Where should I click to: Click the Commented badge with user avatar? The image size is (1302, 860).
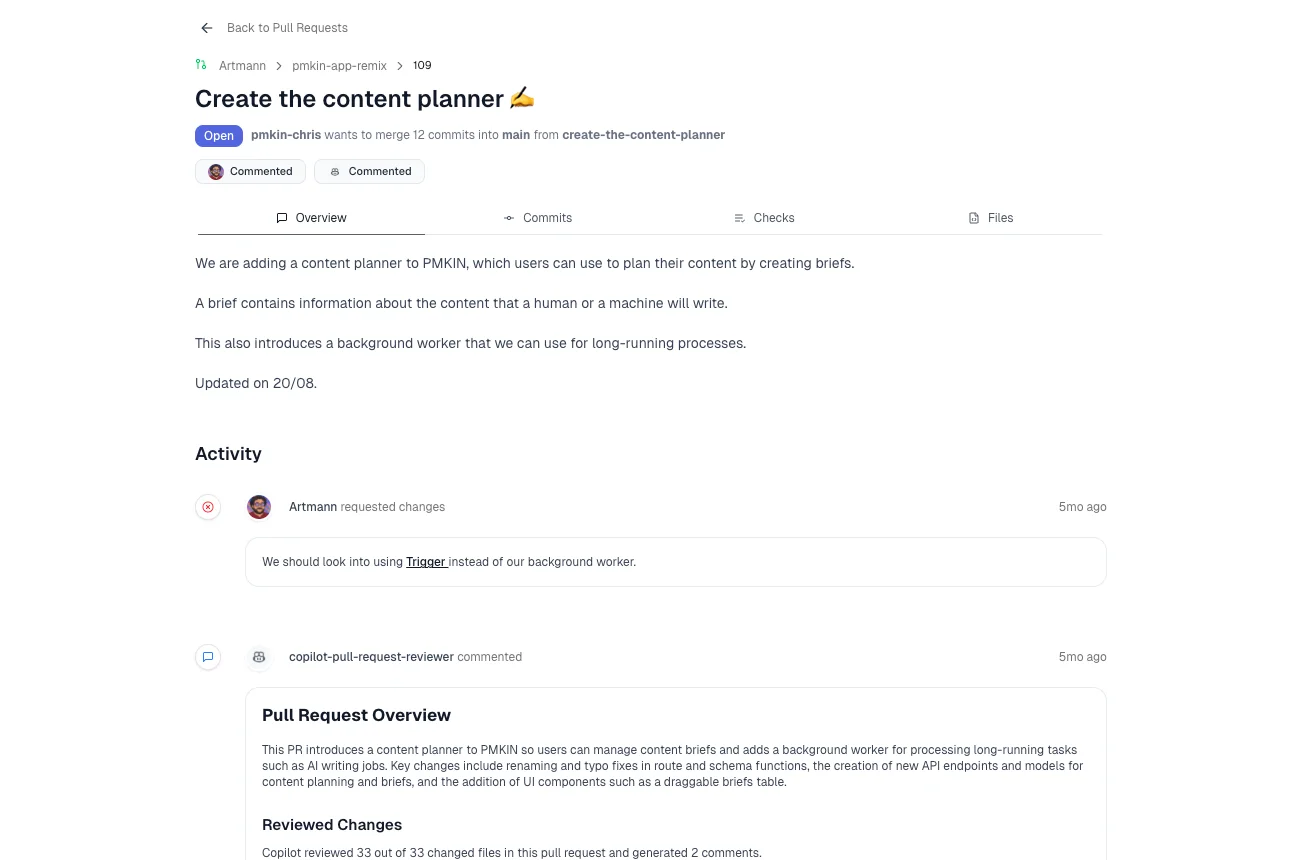[x=251, y=172]
